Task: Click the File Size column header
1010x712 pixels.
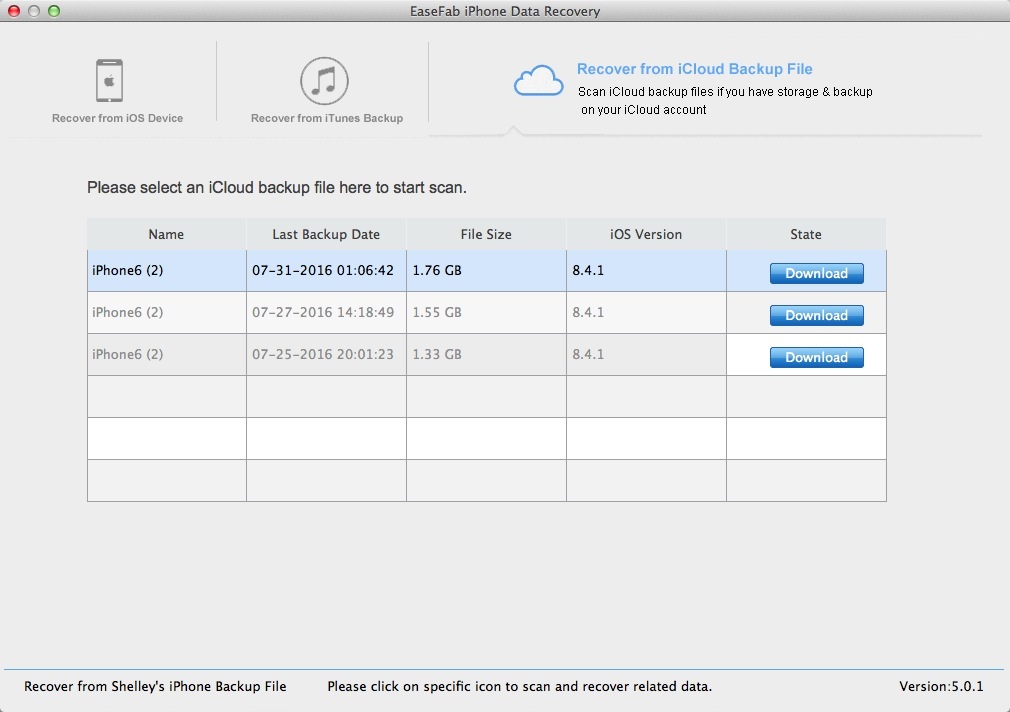Action: tap(486, 235)
